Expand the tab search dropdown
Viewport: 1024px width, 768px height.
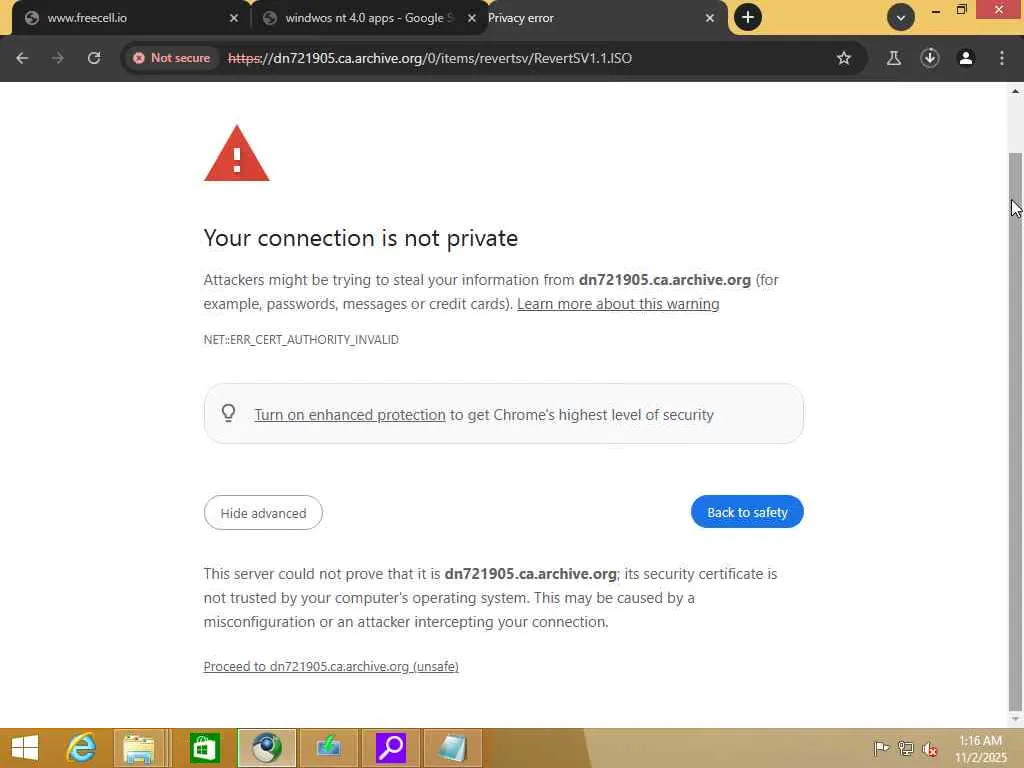click(900, 17)
